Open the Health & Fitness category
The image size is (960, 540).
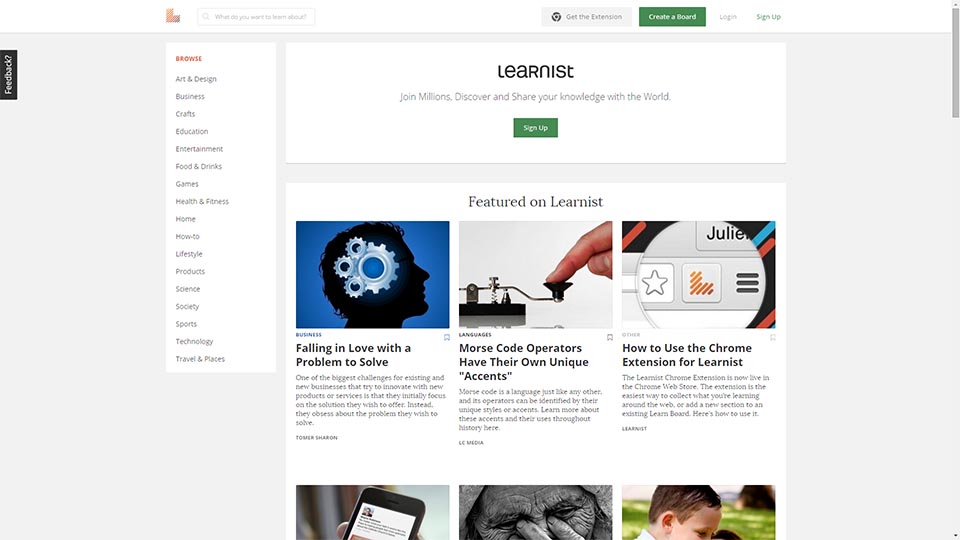point(202,201)
